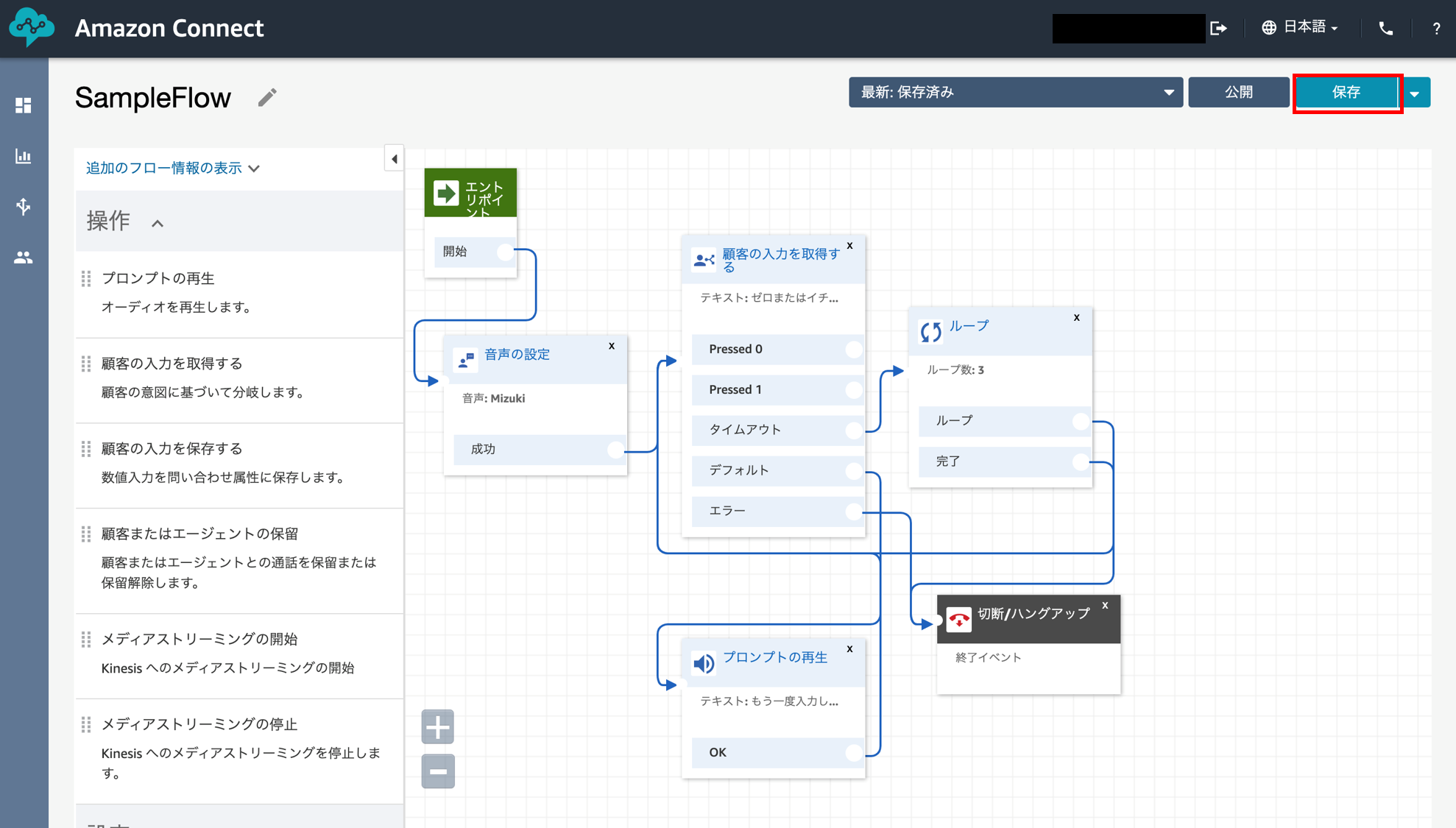Screen dimensions: 1456x828
Task: Click the 完了 output connector
Action: (x=1080, y=462)
